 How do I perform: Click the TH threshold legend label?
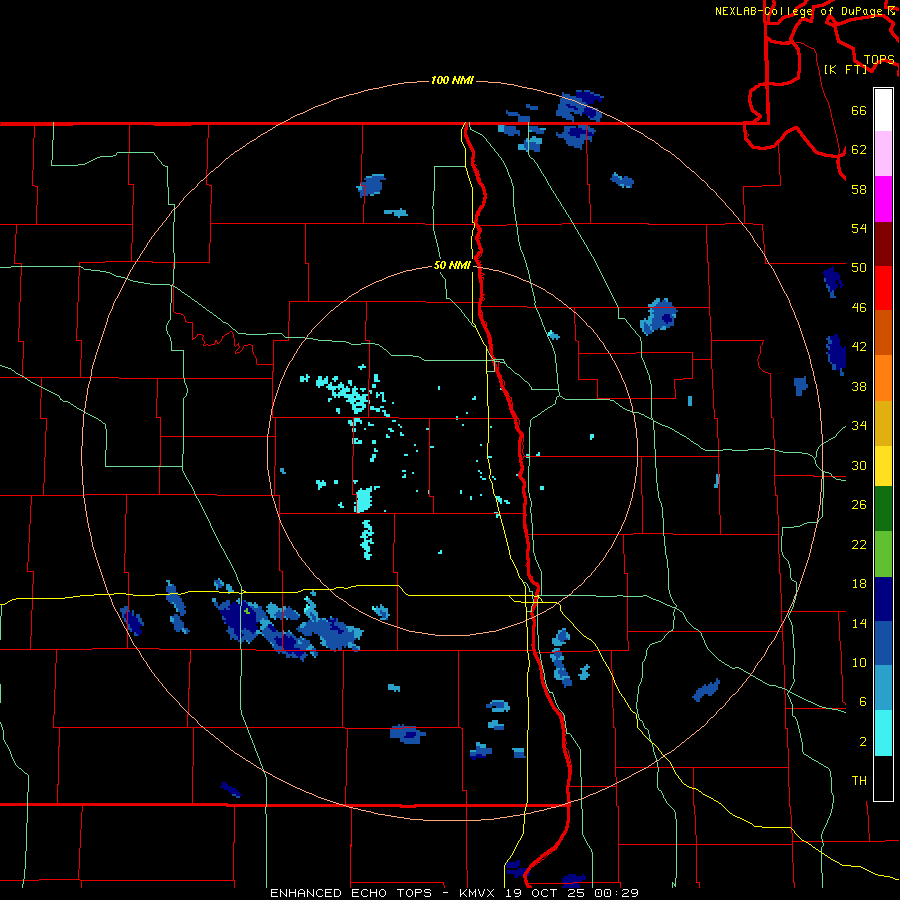859,781
